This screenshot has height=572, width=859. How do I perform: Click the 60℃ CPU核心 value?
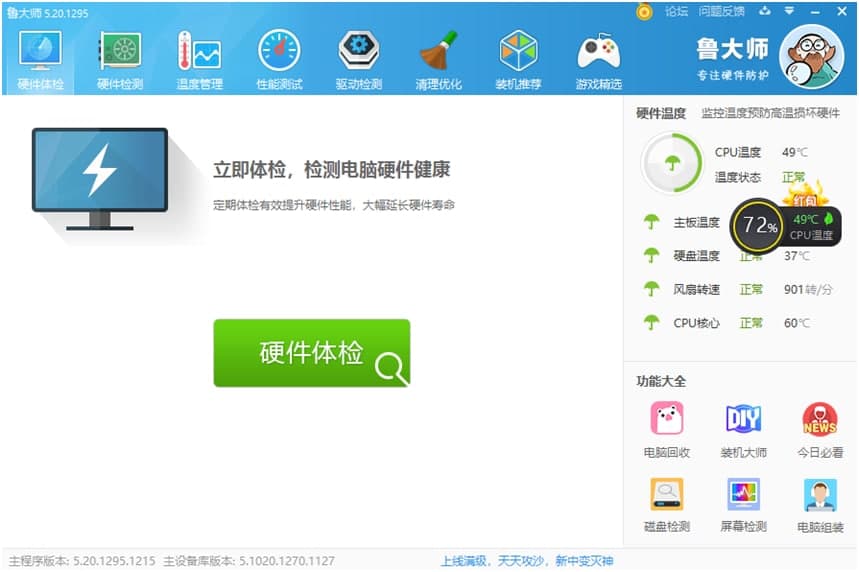pyautogui.click(x=797, y=323)
